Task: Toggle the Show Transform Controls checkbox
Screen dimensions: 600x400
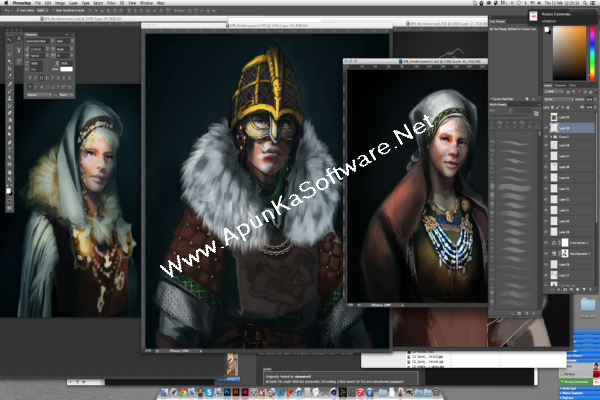Action: 53,11
